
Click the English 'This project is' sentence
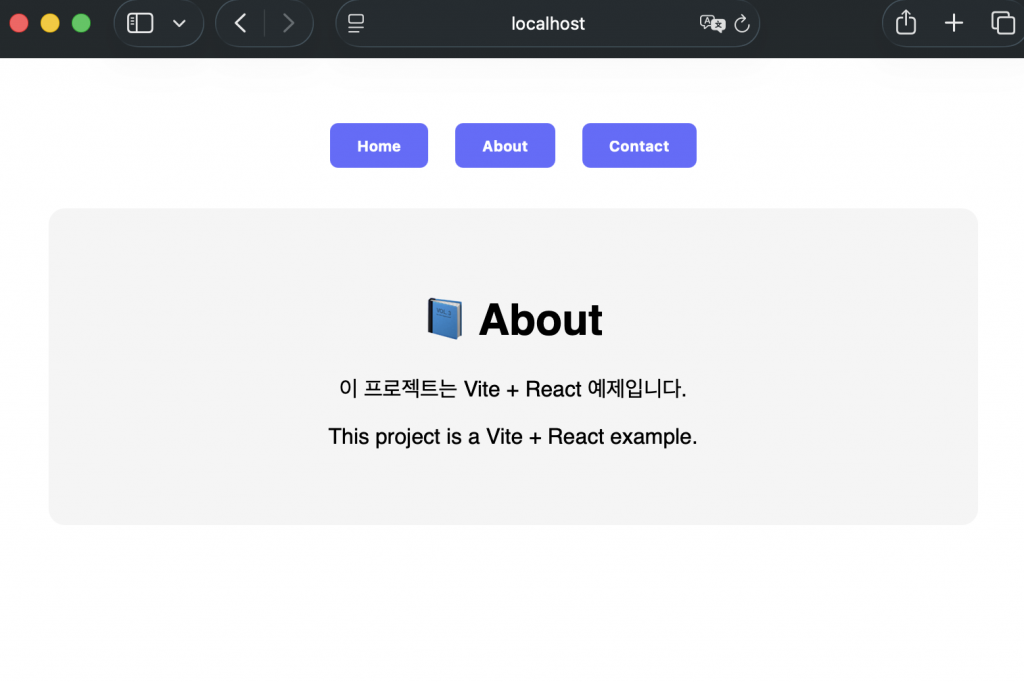pos(512,436)
